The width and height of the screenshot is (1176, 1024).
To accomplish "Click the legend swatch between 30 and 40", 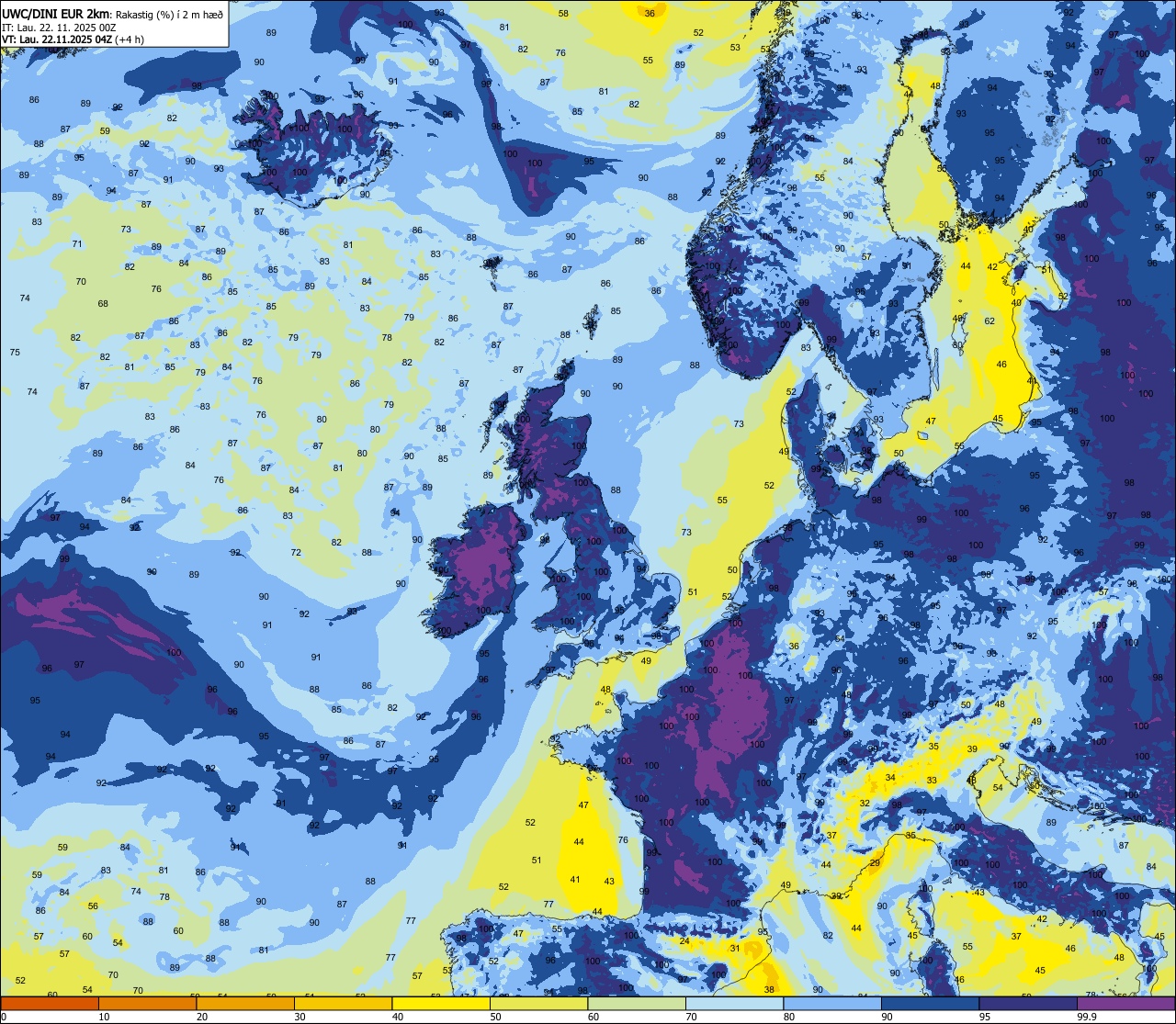I will 343,1003.
